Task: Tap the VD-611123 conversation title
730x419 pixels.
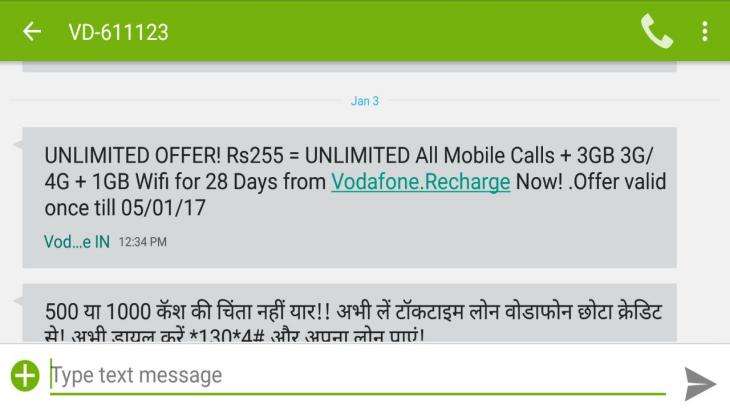Action: (x=118, y=32)
